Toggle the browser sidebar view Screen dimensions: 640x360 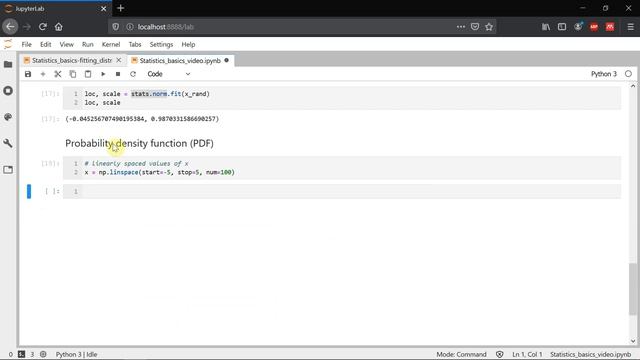(x=562, y=27)
